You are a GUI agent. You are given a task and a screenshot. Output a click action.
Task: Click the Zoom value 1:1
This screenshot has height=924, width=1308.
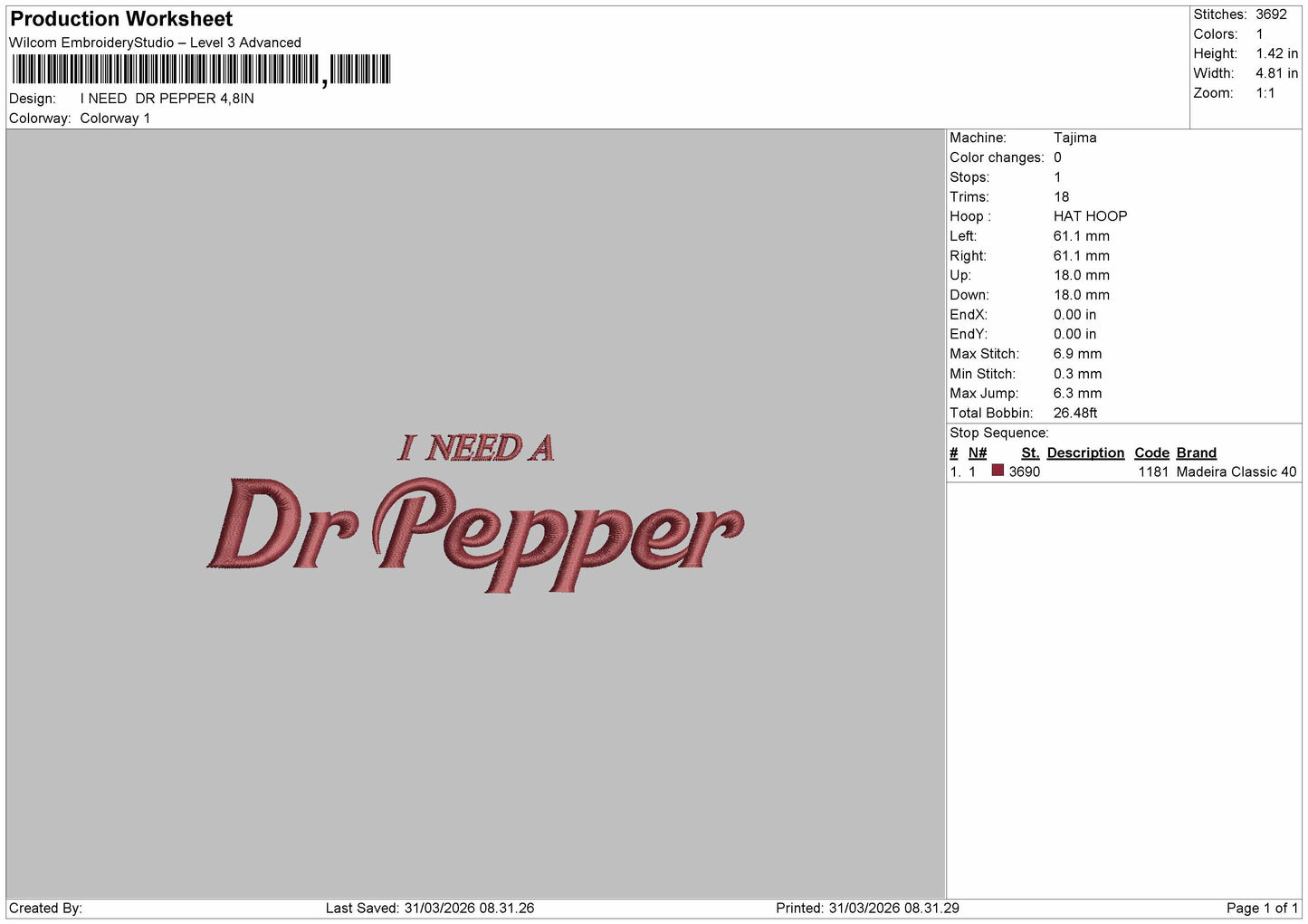pos(1265,93)
